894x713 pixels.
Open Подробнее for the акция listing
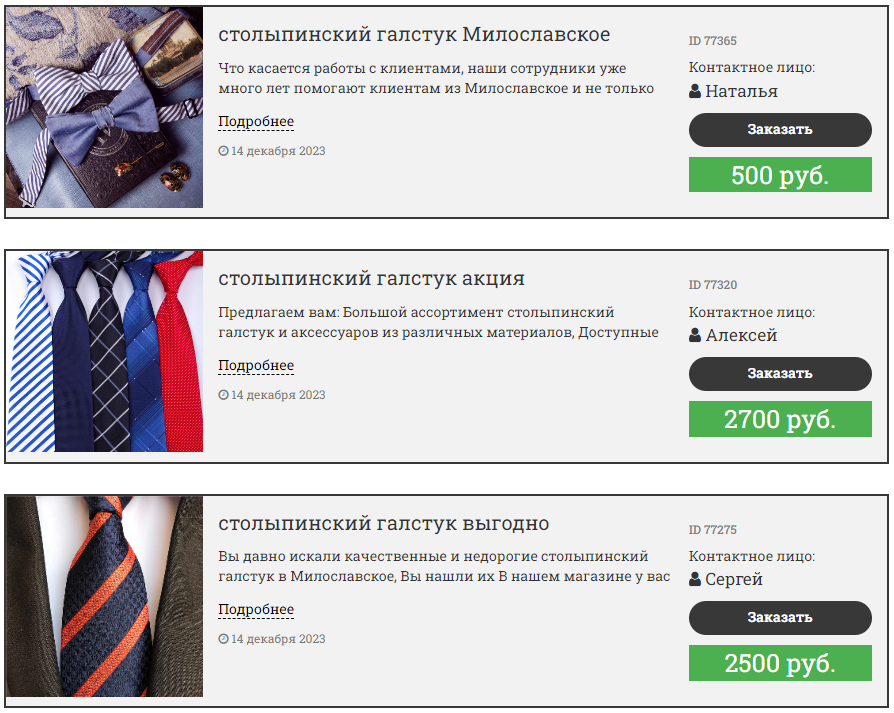pyautogui.click(x=256, y=365)
